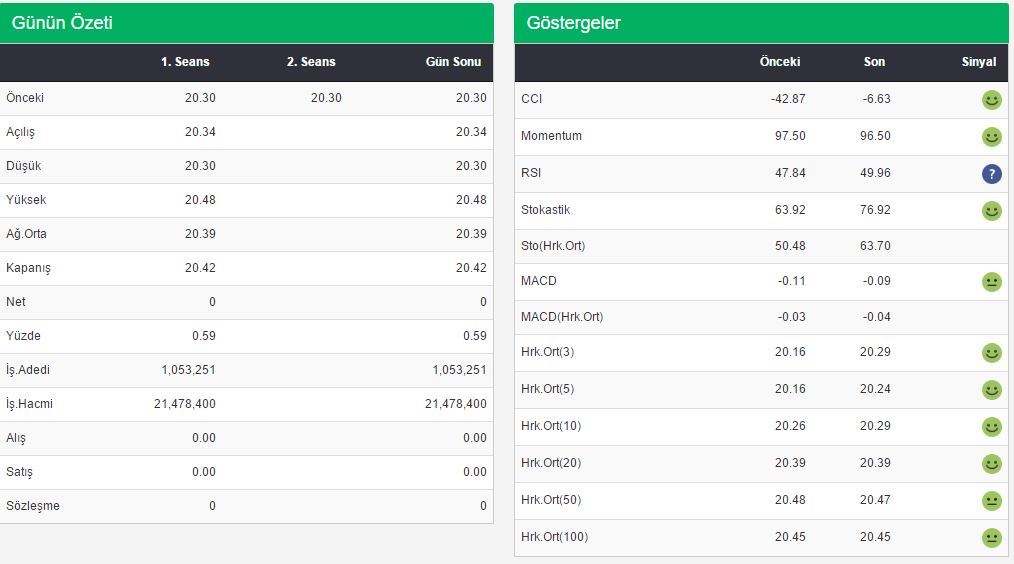This screenshot has height=564, width=1014.
Task: Click the 1. Seans column header
Action: tap(185, 62)
